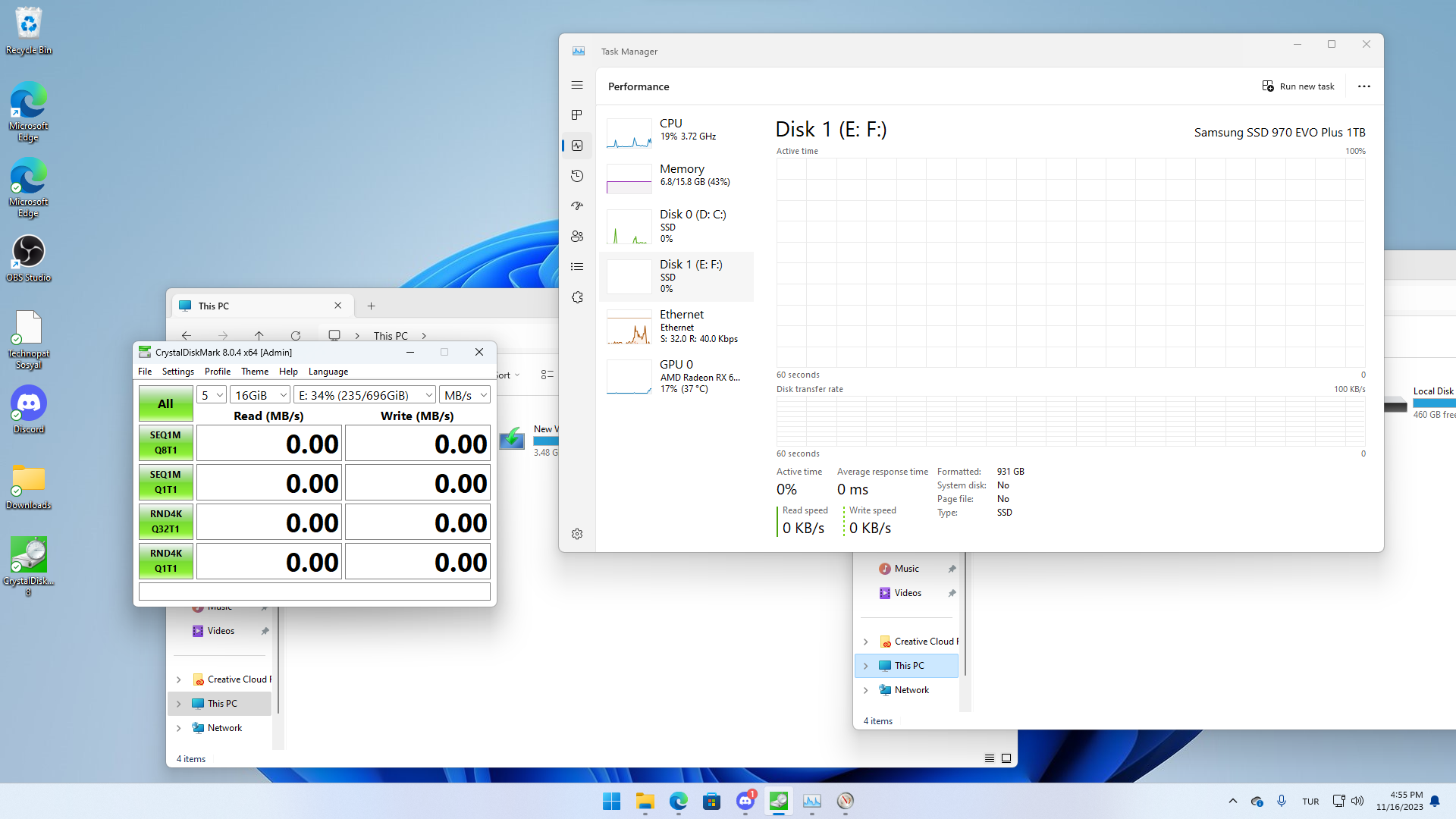Open App history sidebar icon

click(x=577, y=176)
